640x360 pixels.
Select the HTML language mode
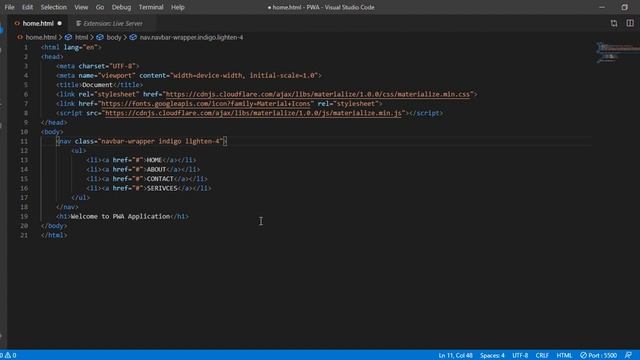point(564,355)
